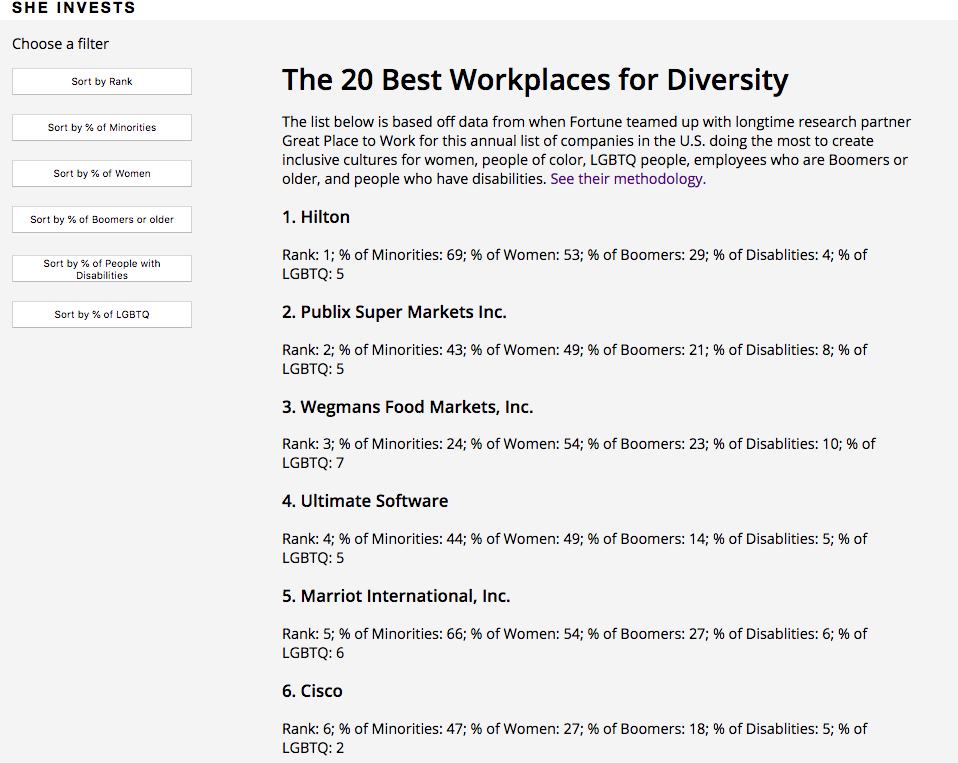Click Wegmans stats line starting Rank: 3
Viewport: 958px width, 763px height.
pos(579,453)
